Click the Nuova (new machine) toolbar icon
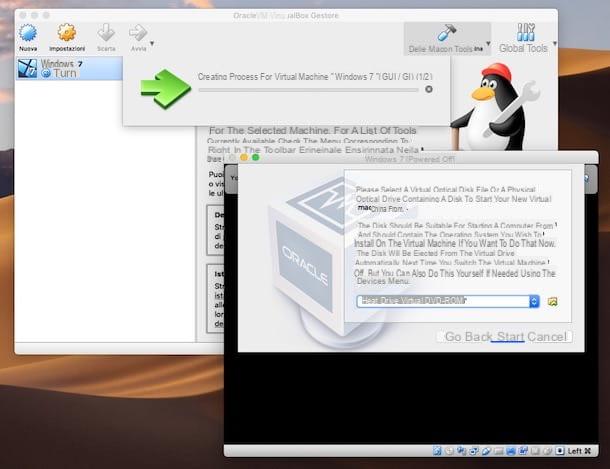The width and height of the screenshot is (610, 469). 28,33
